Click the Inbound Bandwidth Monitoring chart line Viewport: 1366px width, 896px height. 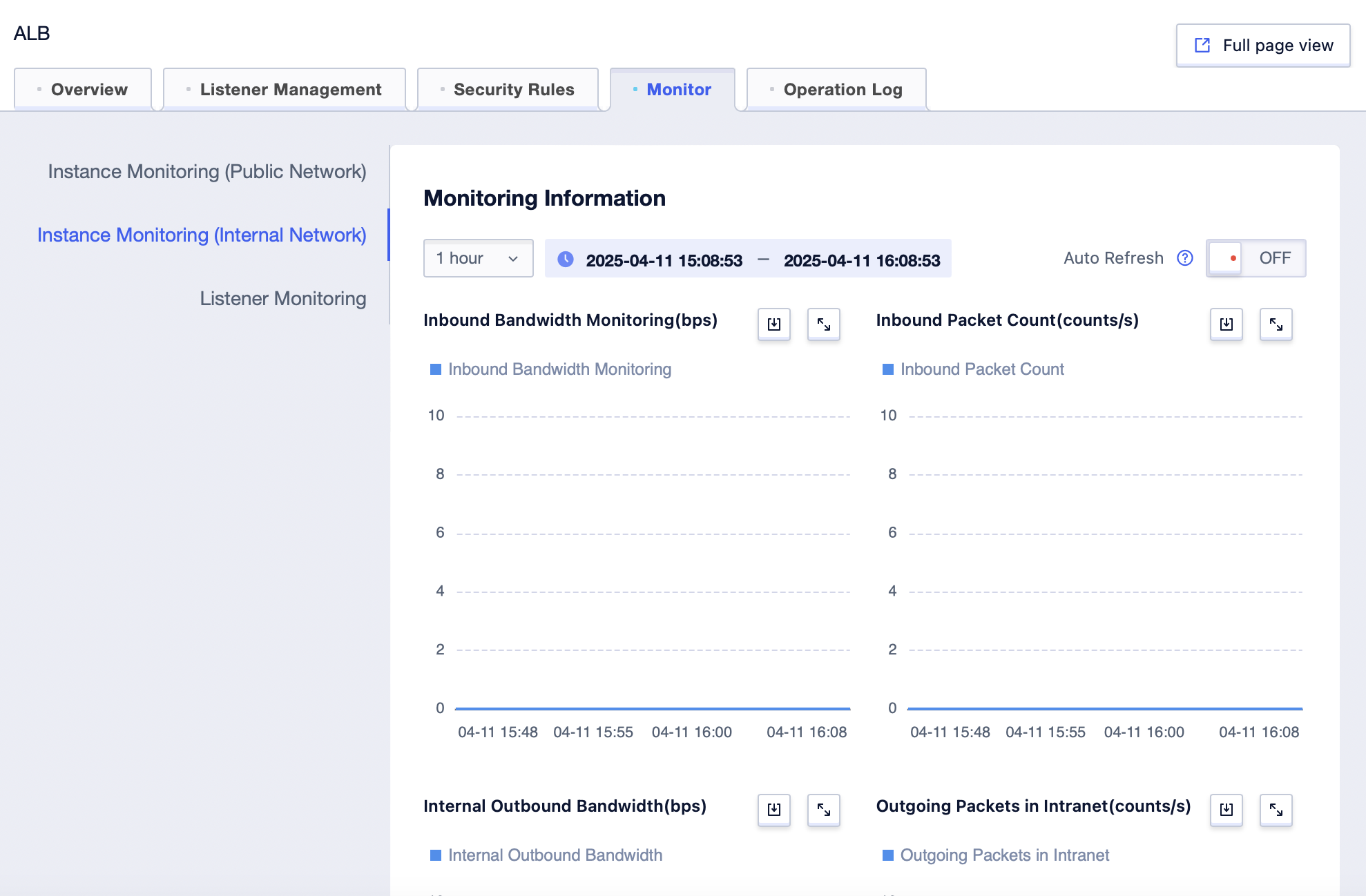pos(653,708)
